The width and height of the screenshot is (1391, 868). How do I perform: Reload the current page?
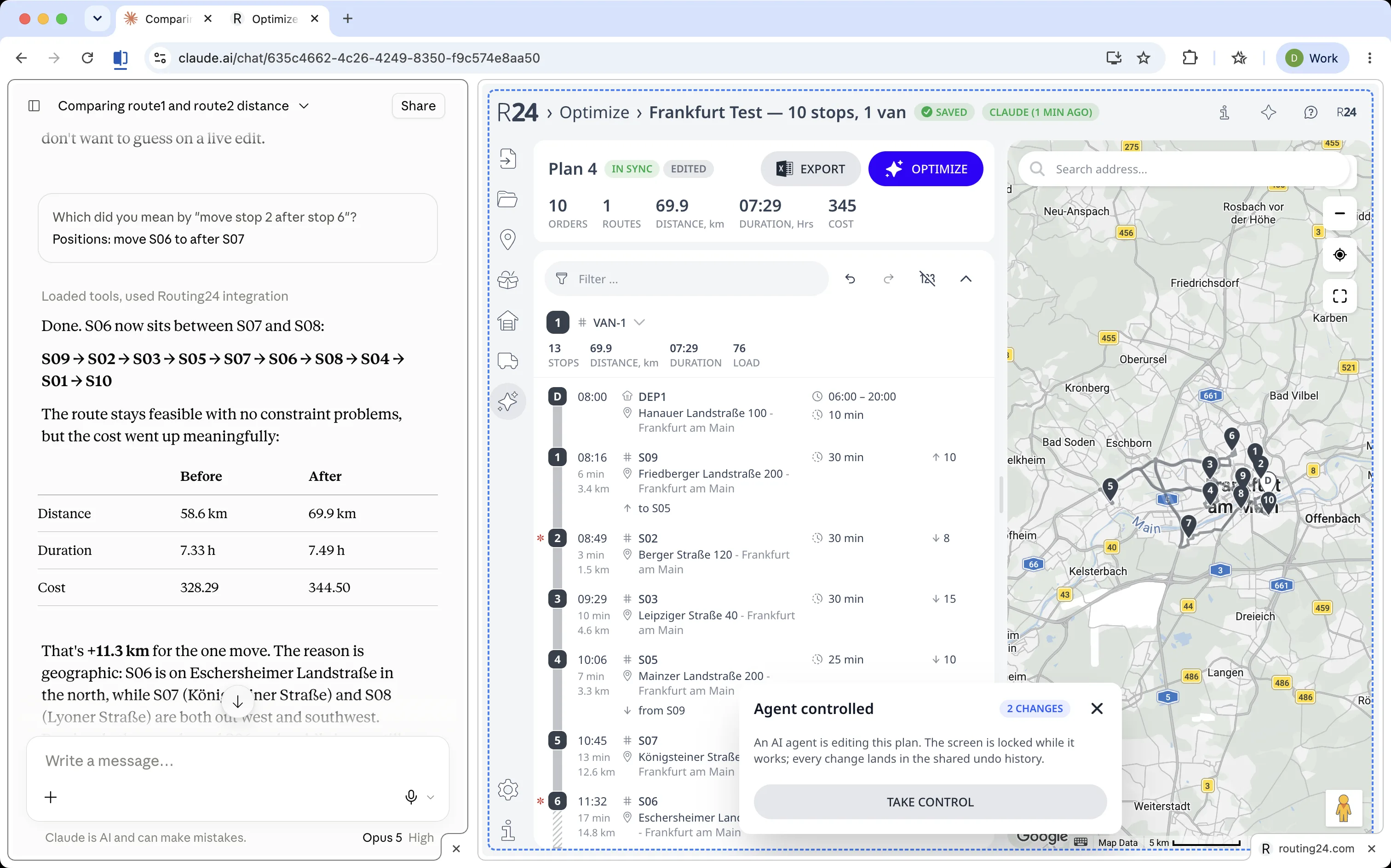87,58
